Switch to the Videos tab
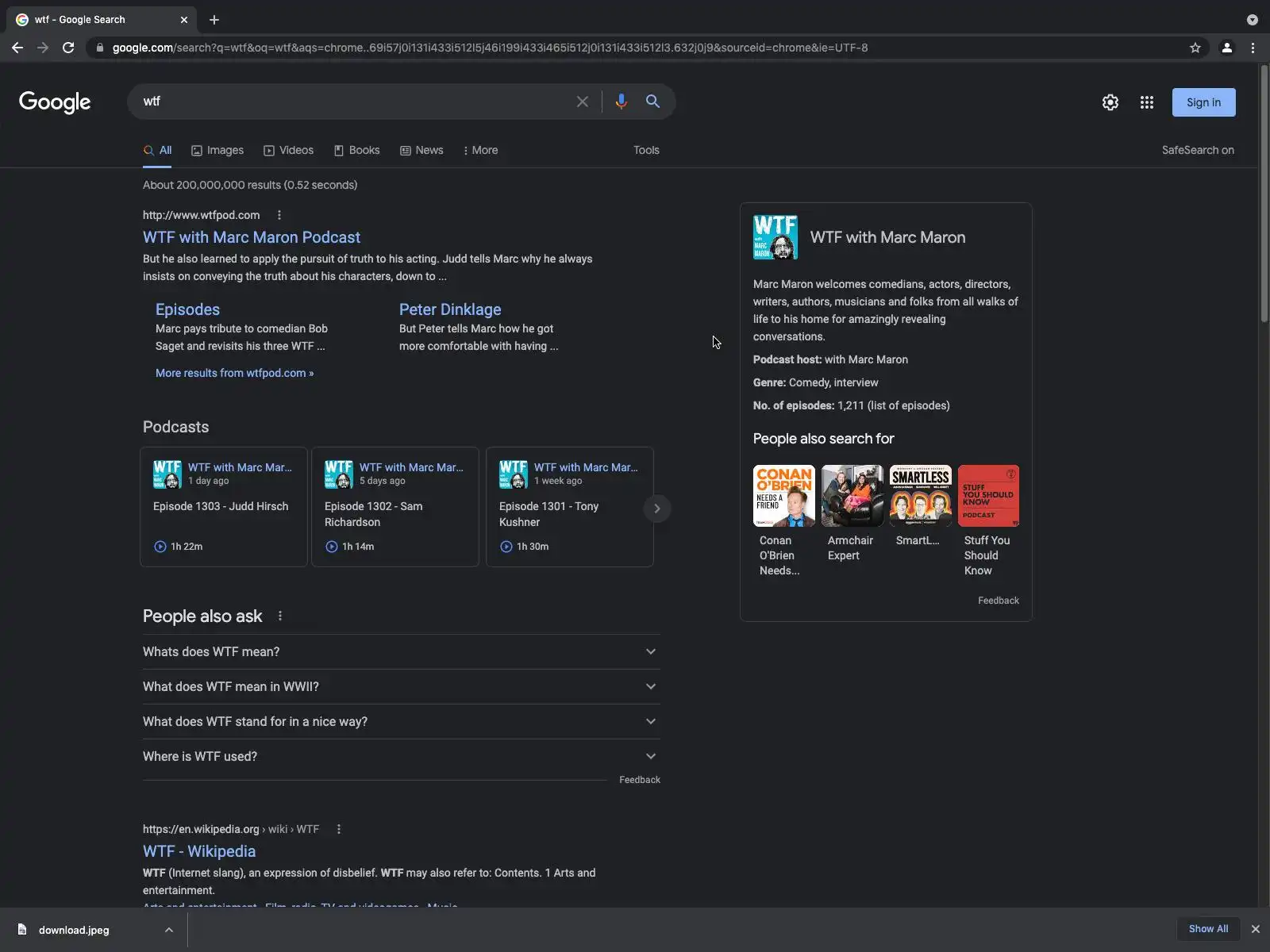Viewport: 1270px width, 952px height. coord(289,150)
